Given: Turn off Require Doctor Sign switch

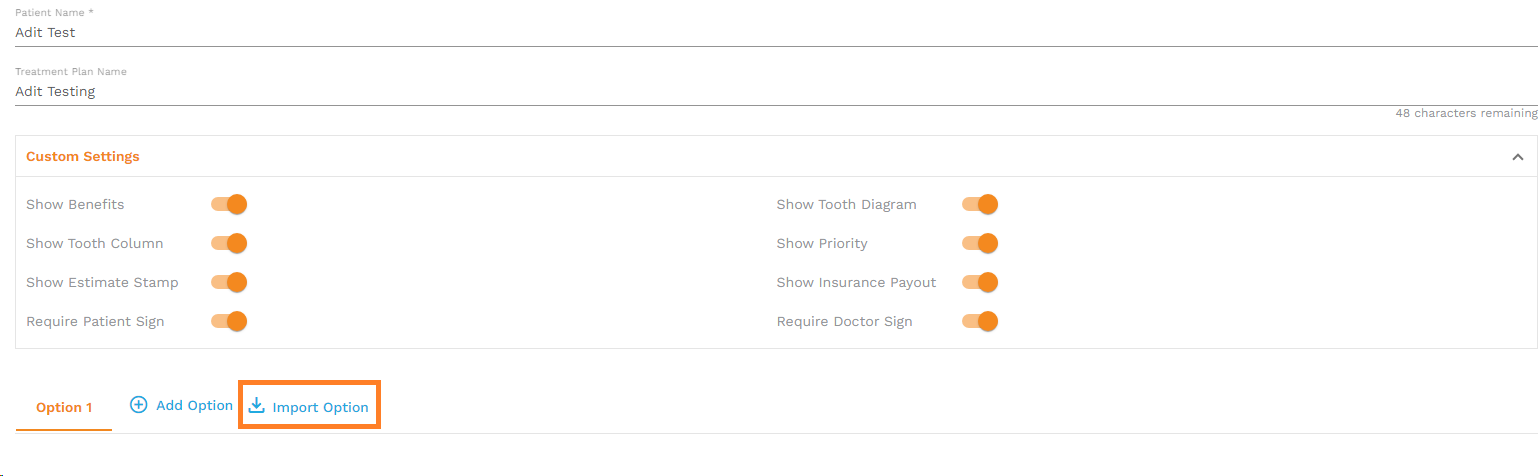Looking at the screenshot, I should (x=980, y=321).
